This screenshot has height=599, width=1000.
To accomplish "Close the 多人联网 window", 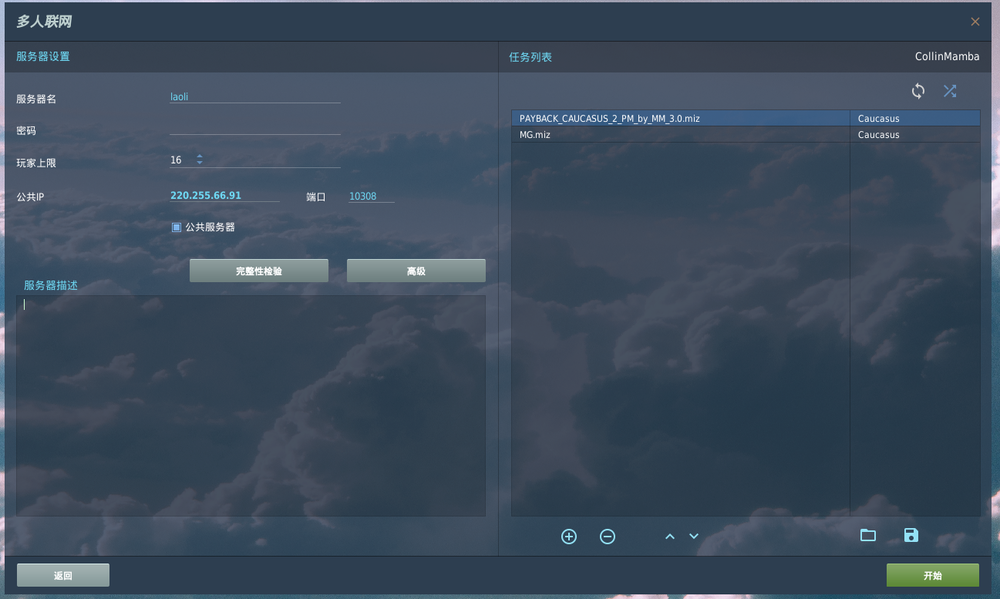I will coord(975,22).
